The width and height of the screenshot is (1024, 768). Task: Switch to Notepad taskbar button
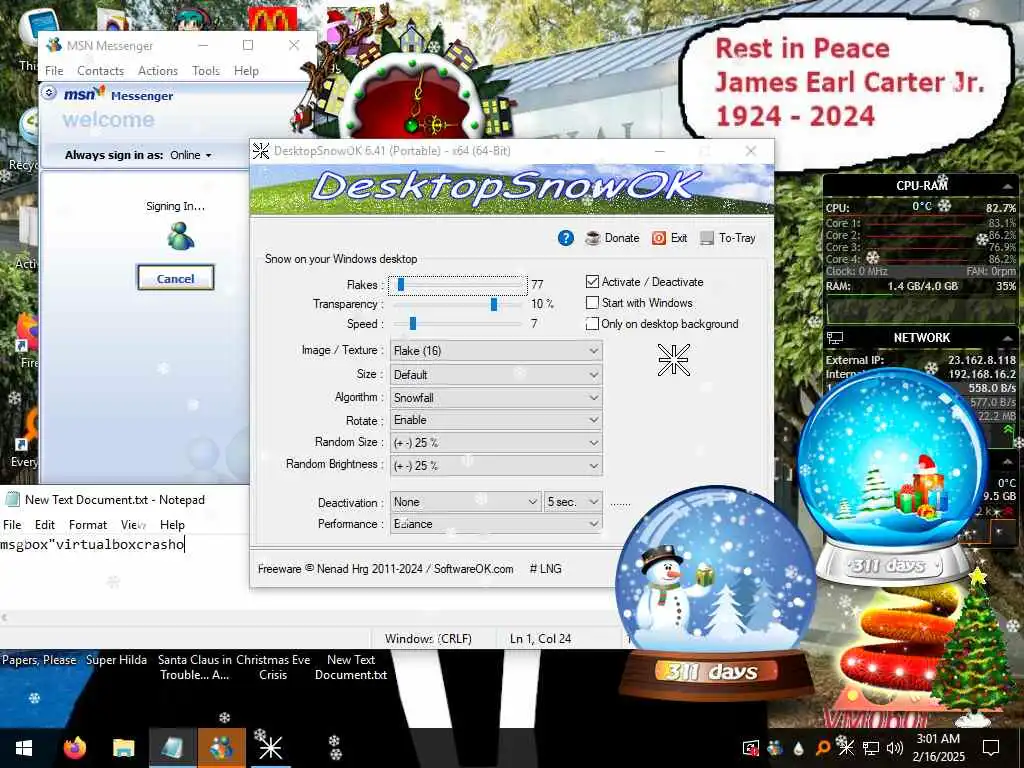tap(172, 748)
